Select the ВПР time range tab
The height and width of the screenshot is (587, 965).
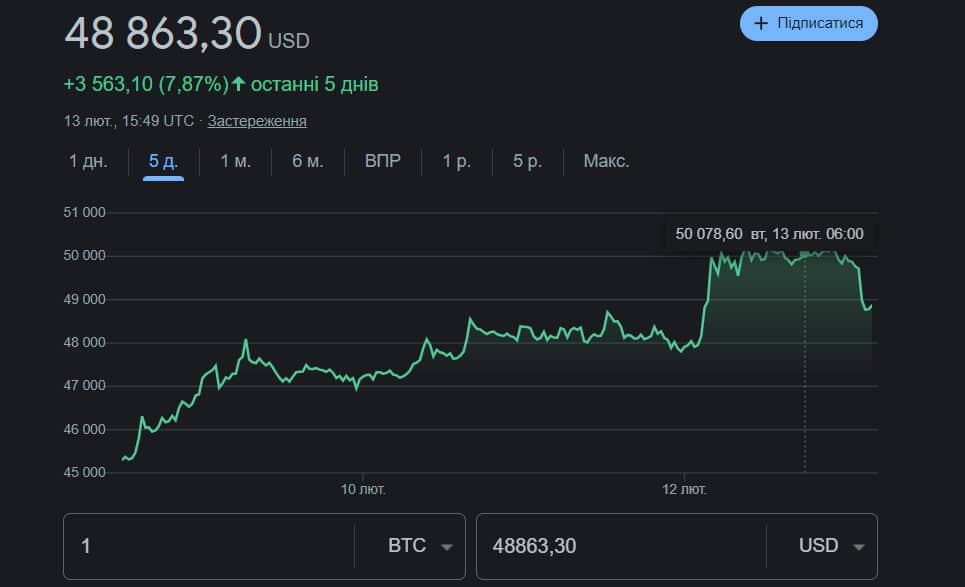click(383, 161)
